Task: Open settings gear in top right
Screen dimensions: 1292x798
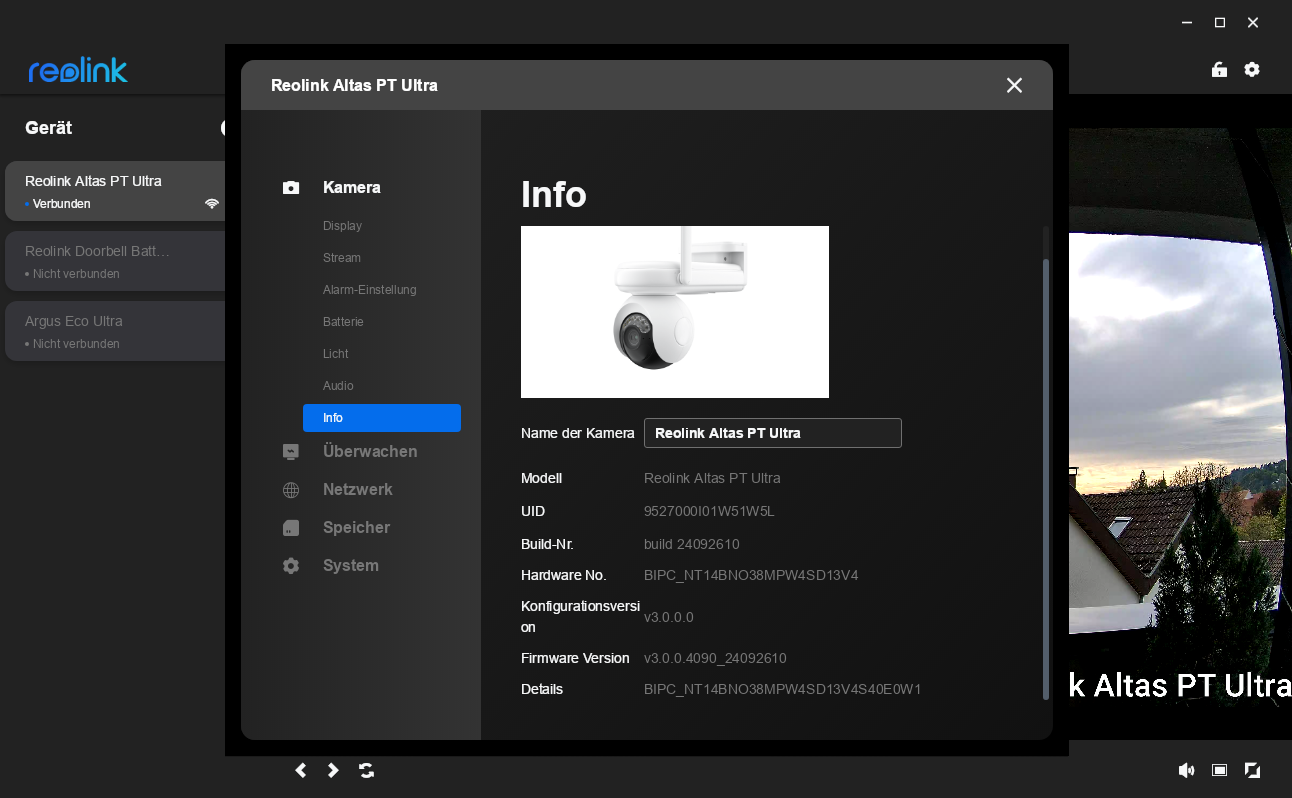Action: pos(1252,70)
